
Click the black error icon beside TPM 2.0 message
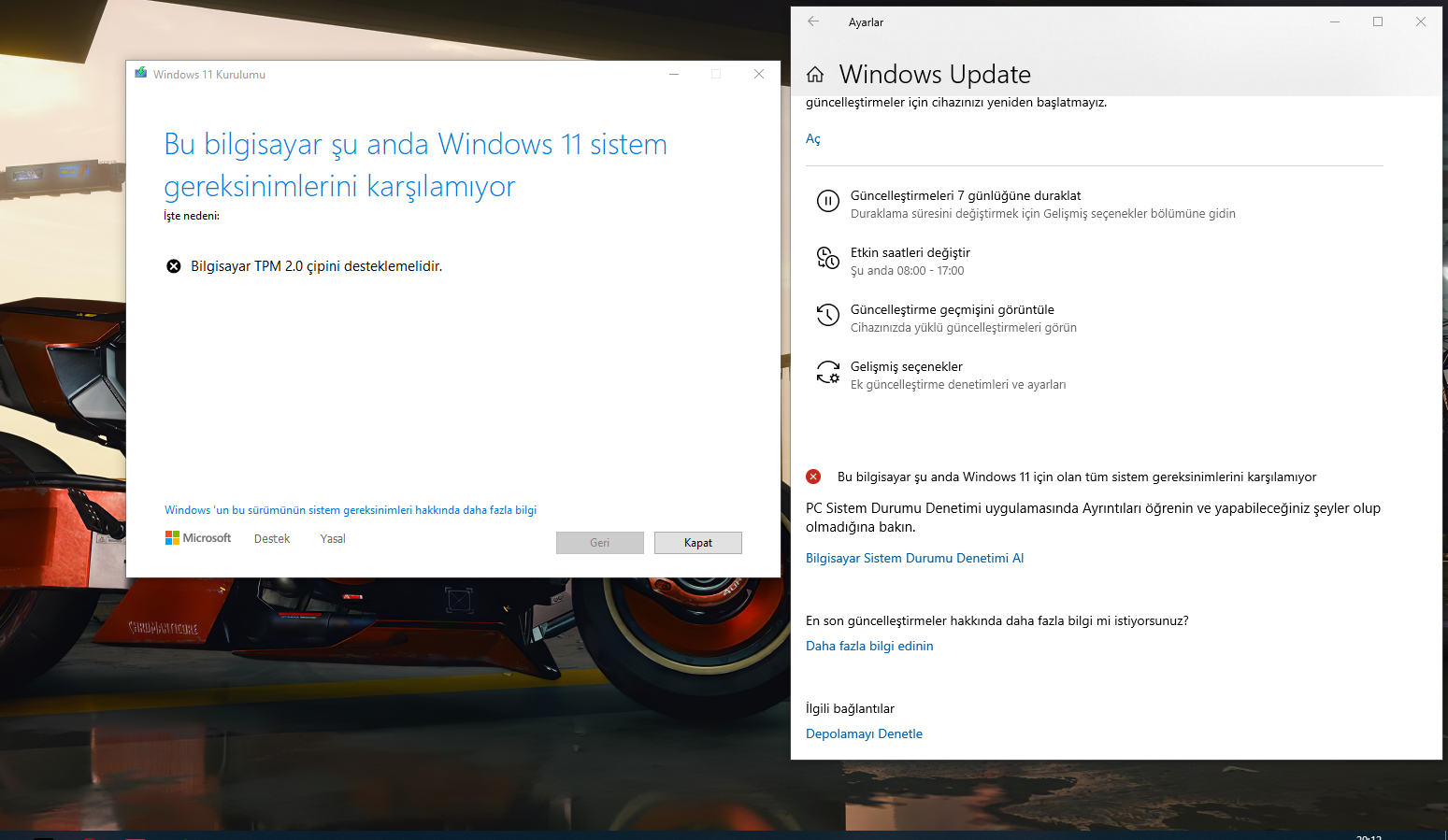click(174, 266)
